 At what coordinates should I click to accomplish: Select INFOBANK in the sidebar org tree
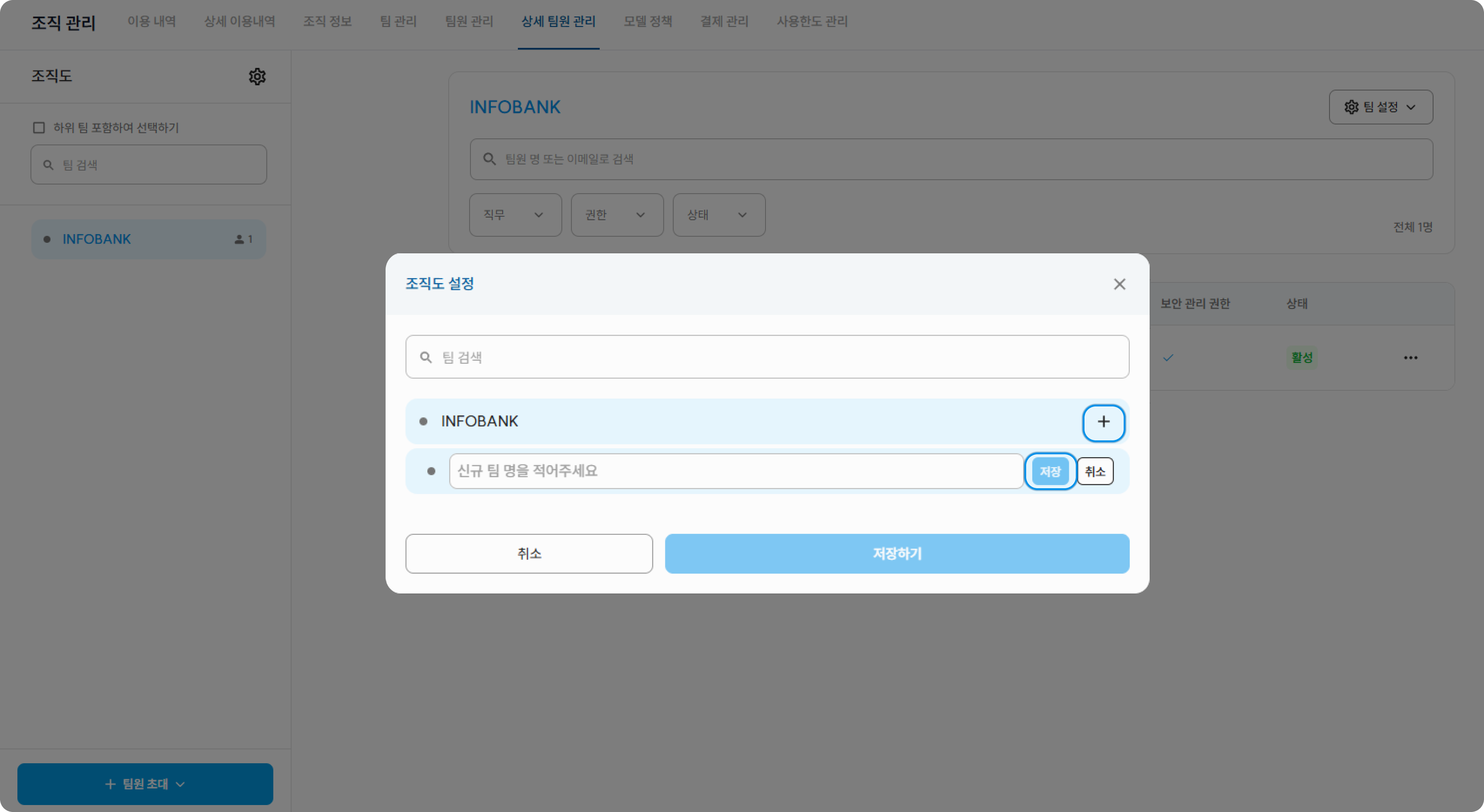97,239
